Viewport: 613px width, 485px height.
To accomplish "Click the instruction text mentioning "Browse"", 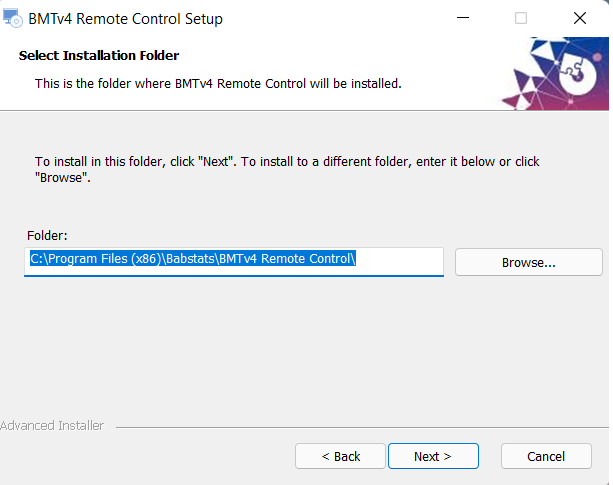I will 287,169.
